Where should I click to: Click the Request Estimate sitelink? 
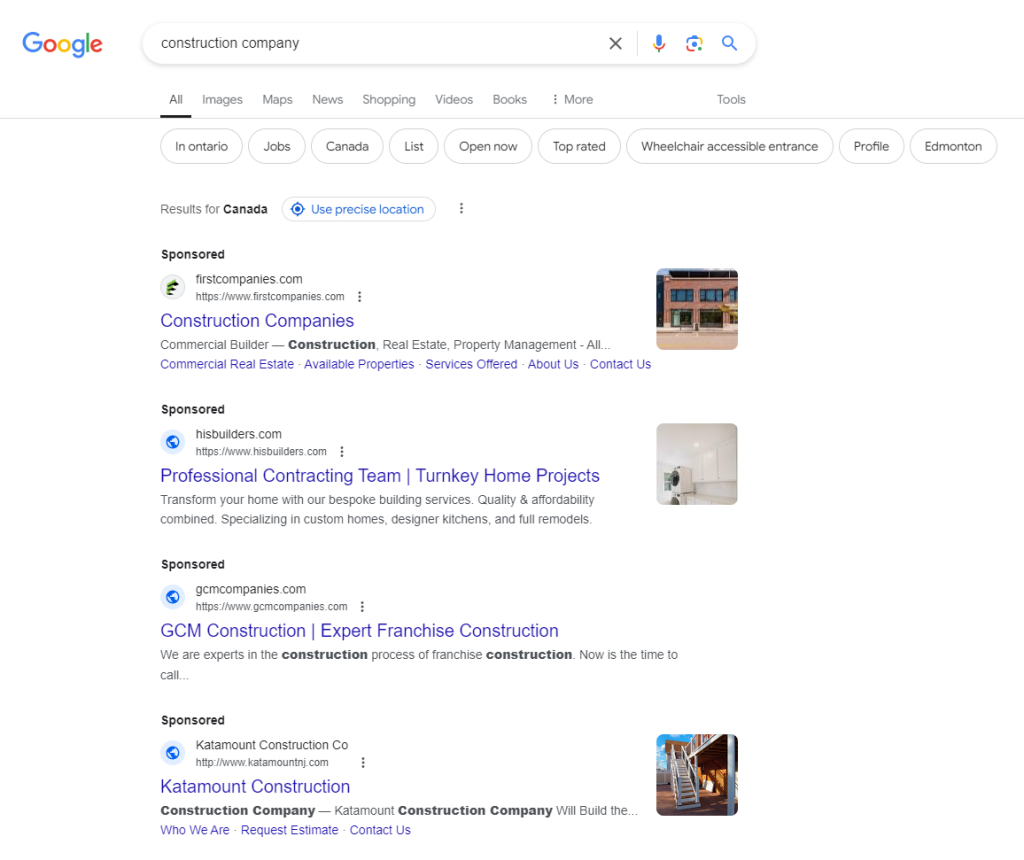[x=289, y=830]
